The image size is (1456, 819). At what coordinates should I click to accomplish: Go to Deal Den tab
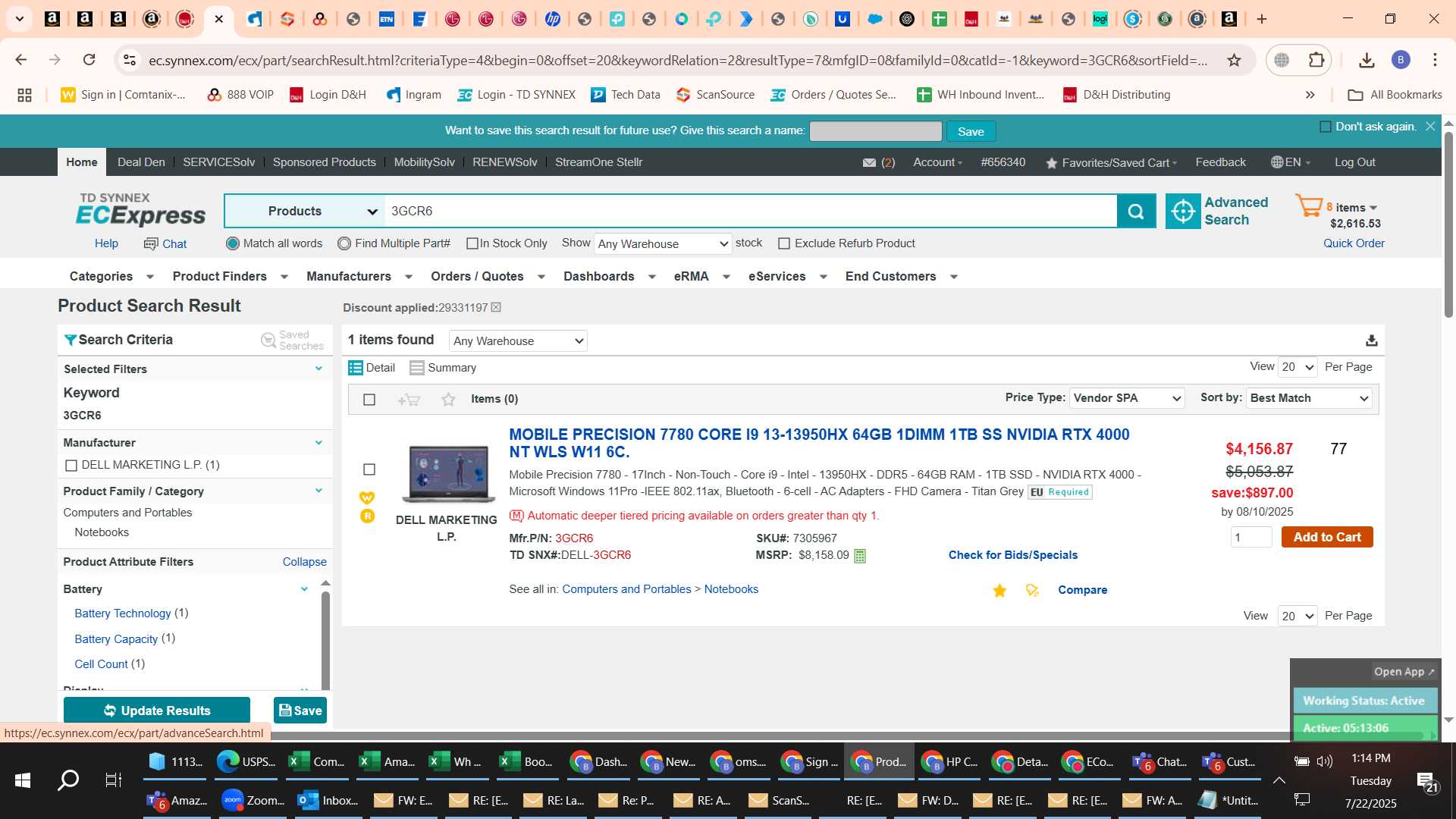pos(141,162)
